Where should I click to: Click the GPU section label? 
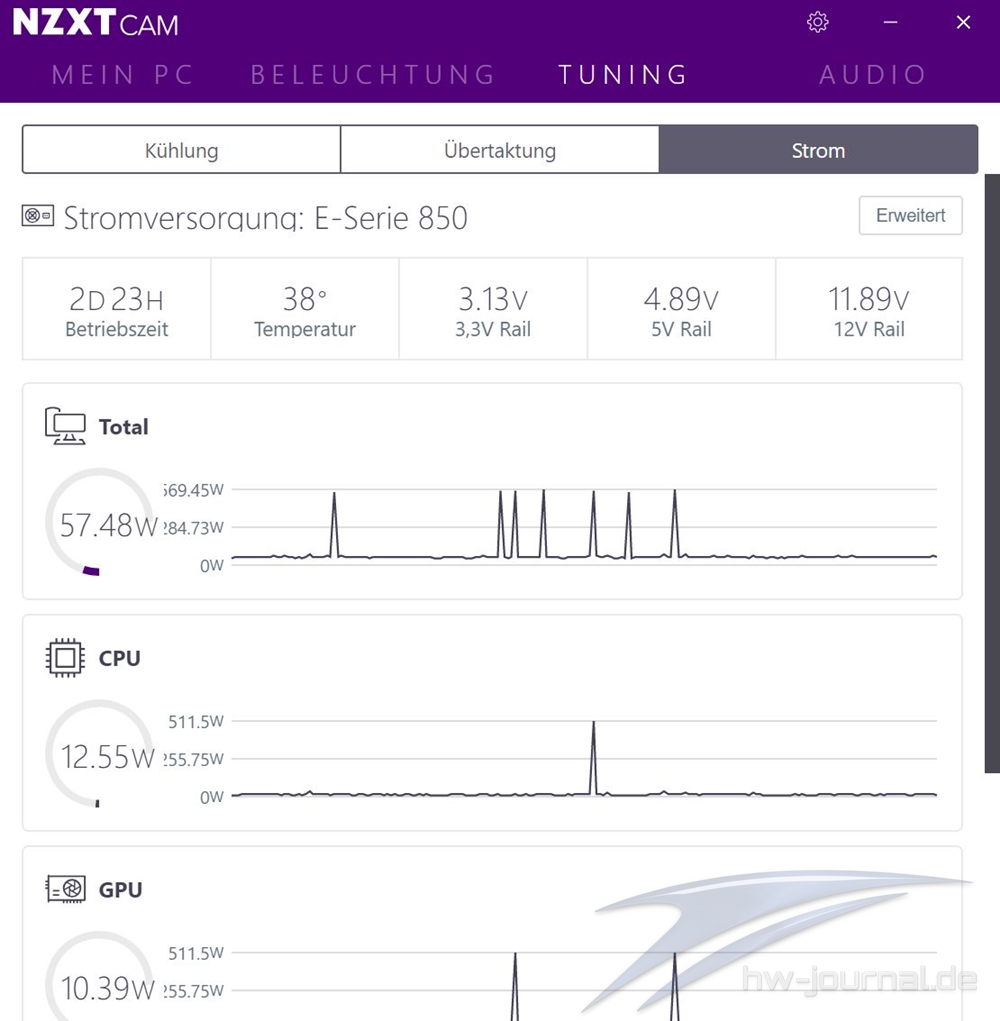click(x=120, y=889)
